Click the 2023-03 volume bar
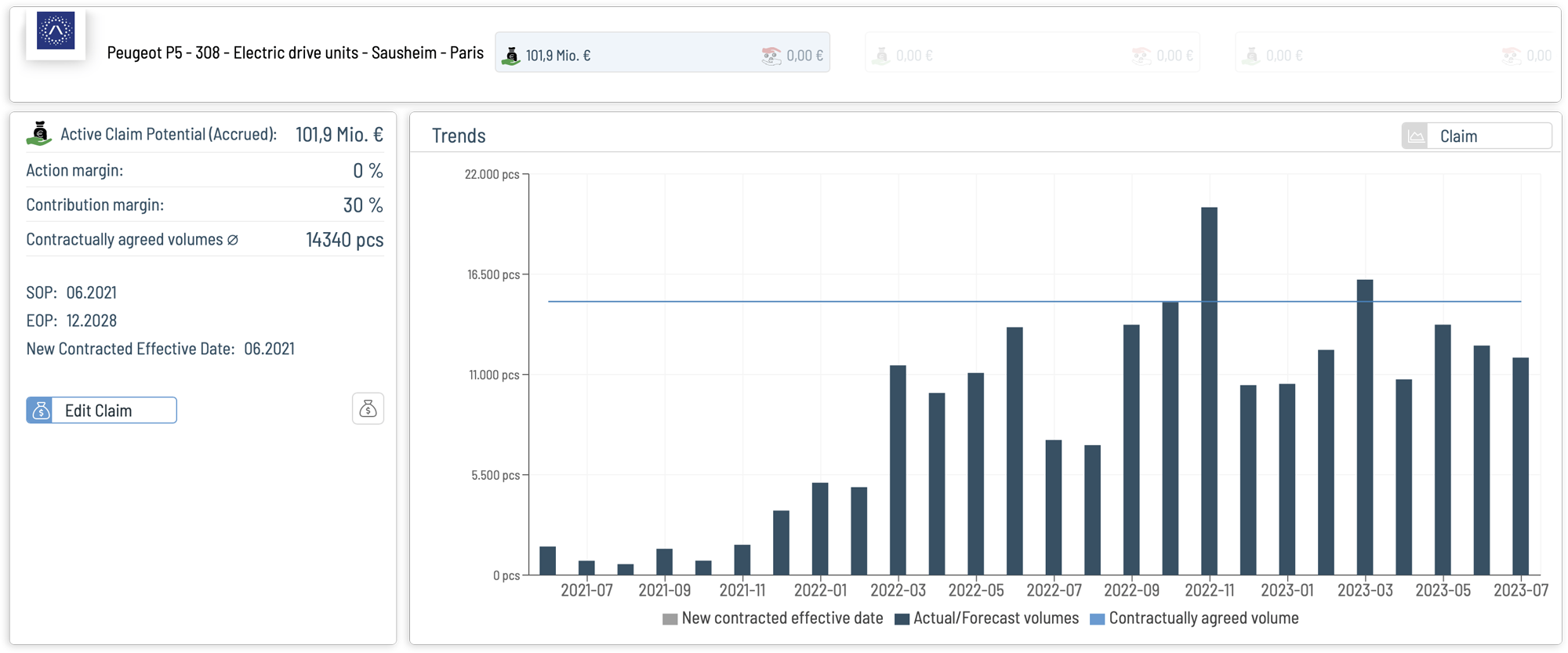This screenshot has width=1568, height=653. (1365, 427)
